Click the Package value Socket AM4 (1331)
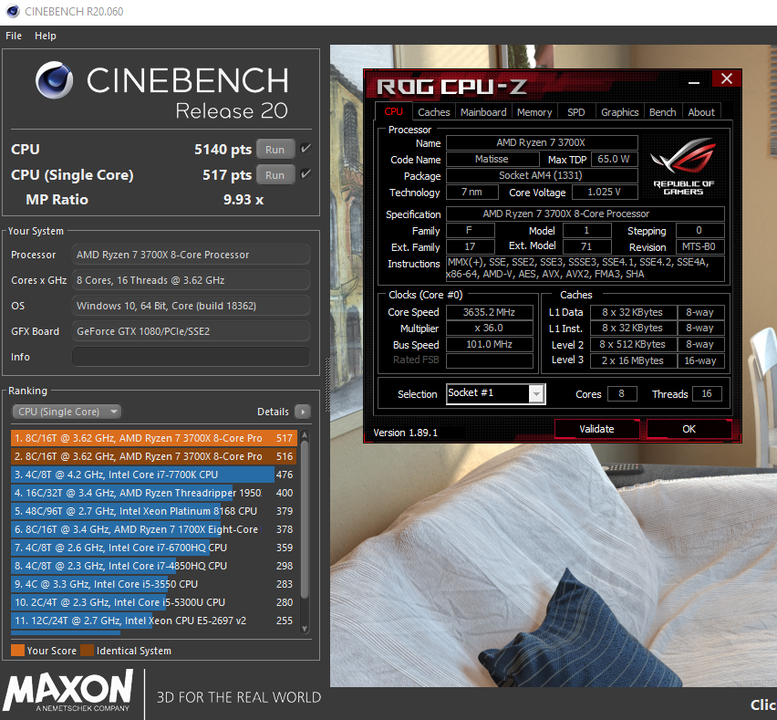This screenshot has height=720, width=777. pos(542,175)
